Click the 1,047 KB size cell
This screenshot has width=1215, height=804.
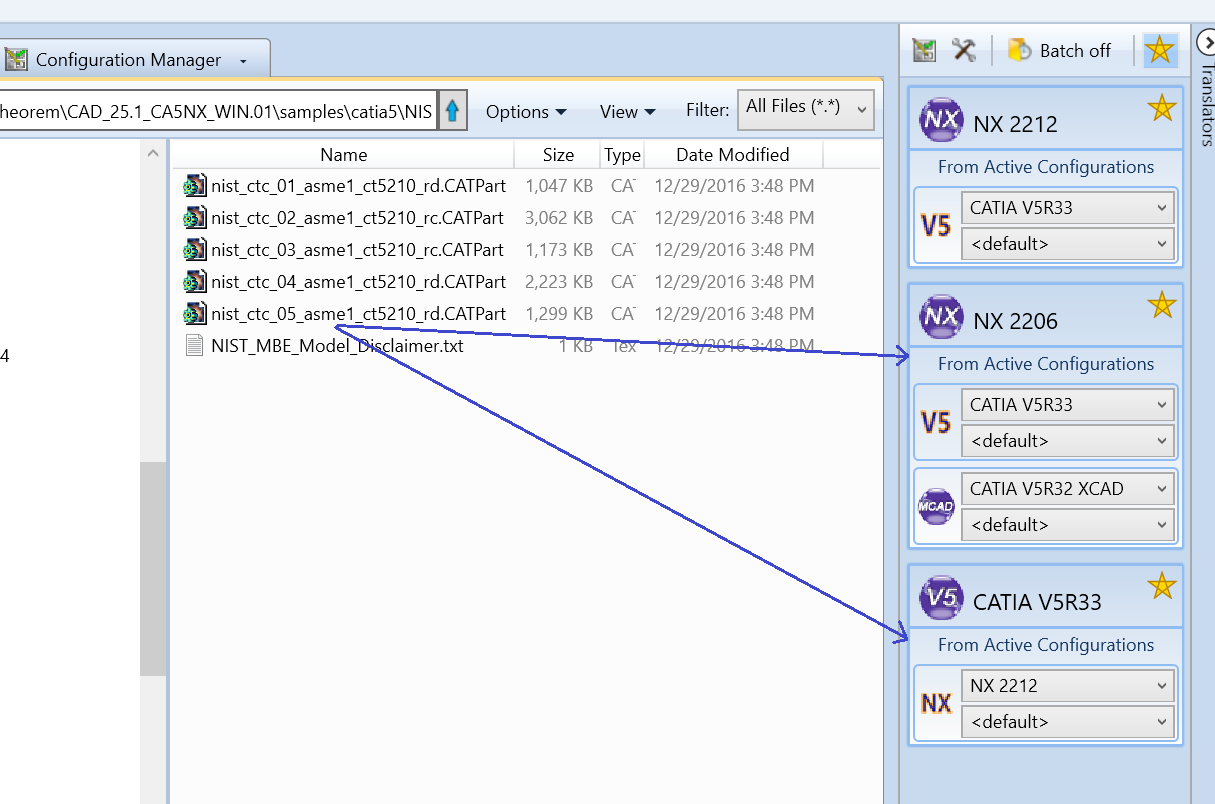pyautogui.click(x=559, y=186)
